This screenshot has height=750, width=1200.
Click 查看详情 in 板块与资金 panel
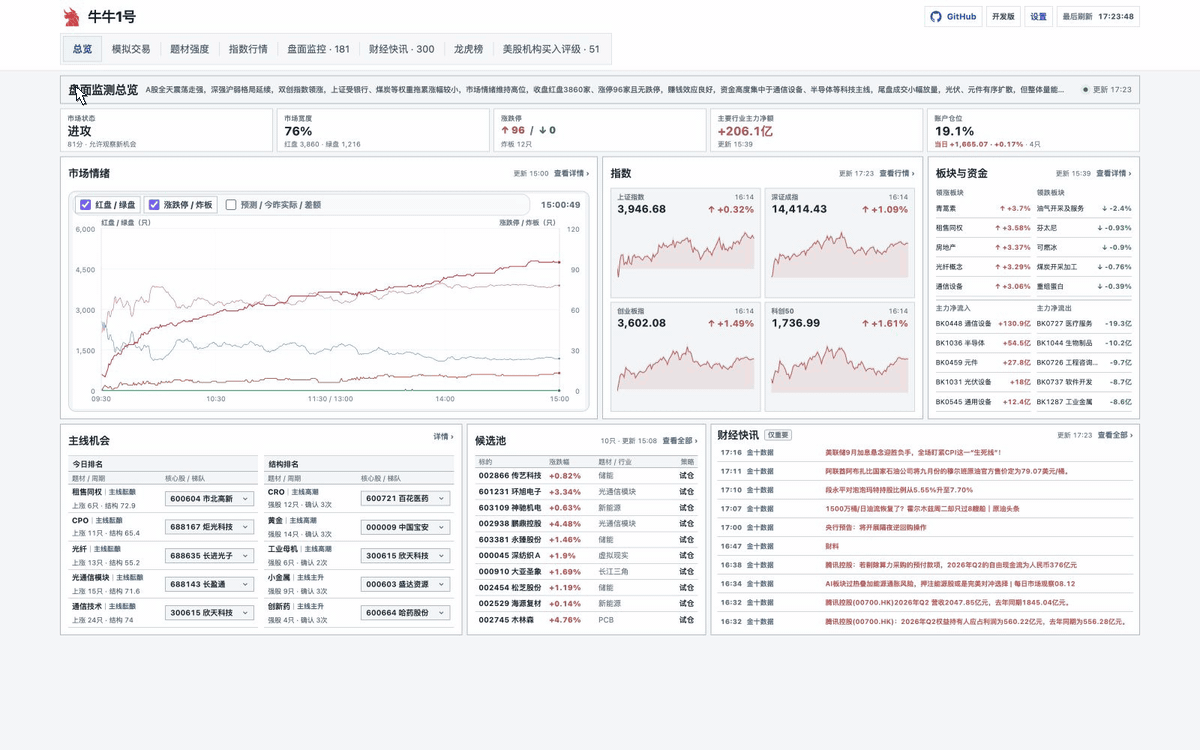click(x=1114, y=173)
